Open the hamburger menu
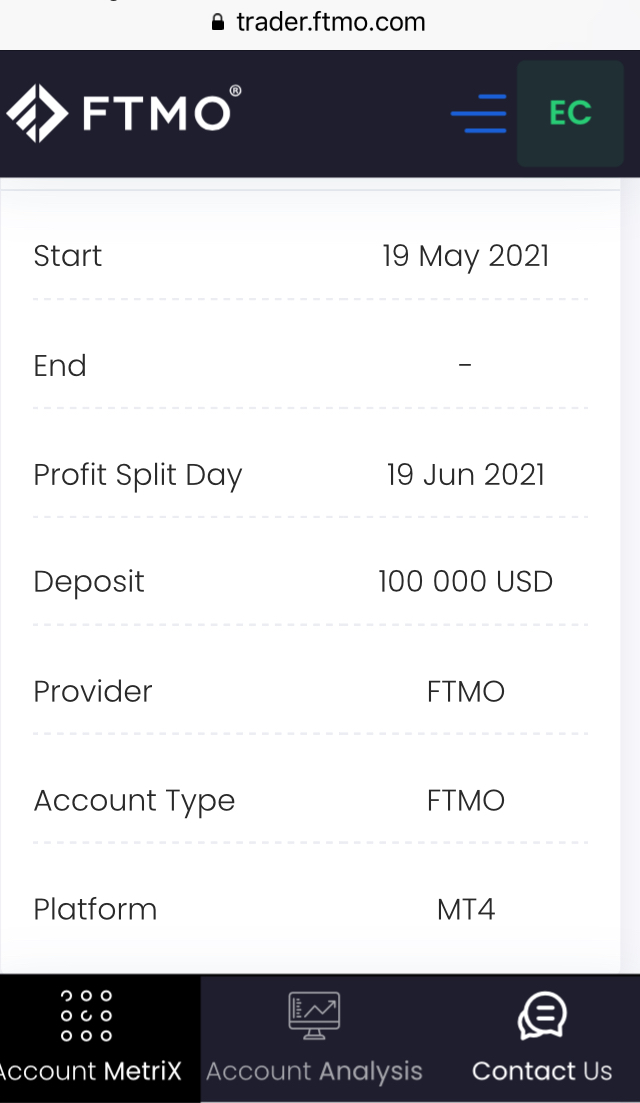Viewport: 640px width, 1103px height. 478,113
